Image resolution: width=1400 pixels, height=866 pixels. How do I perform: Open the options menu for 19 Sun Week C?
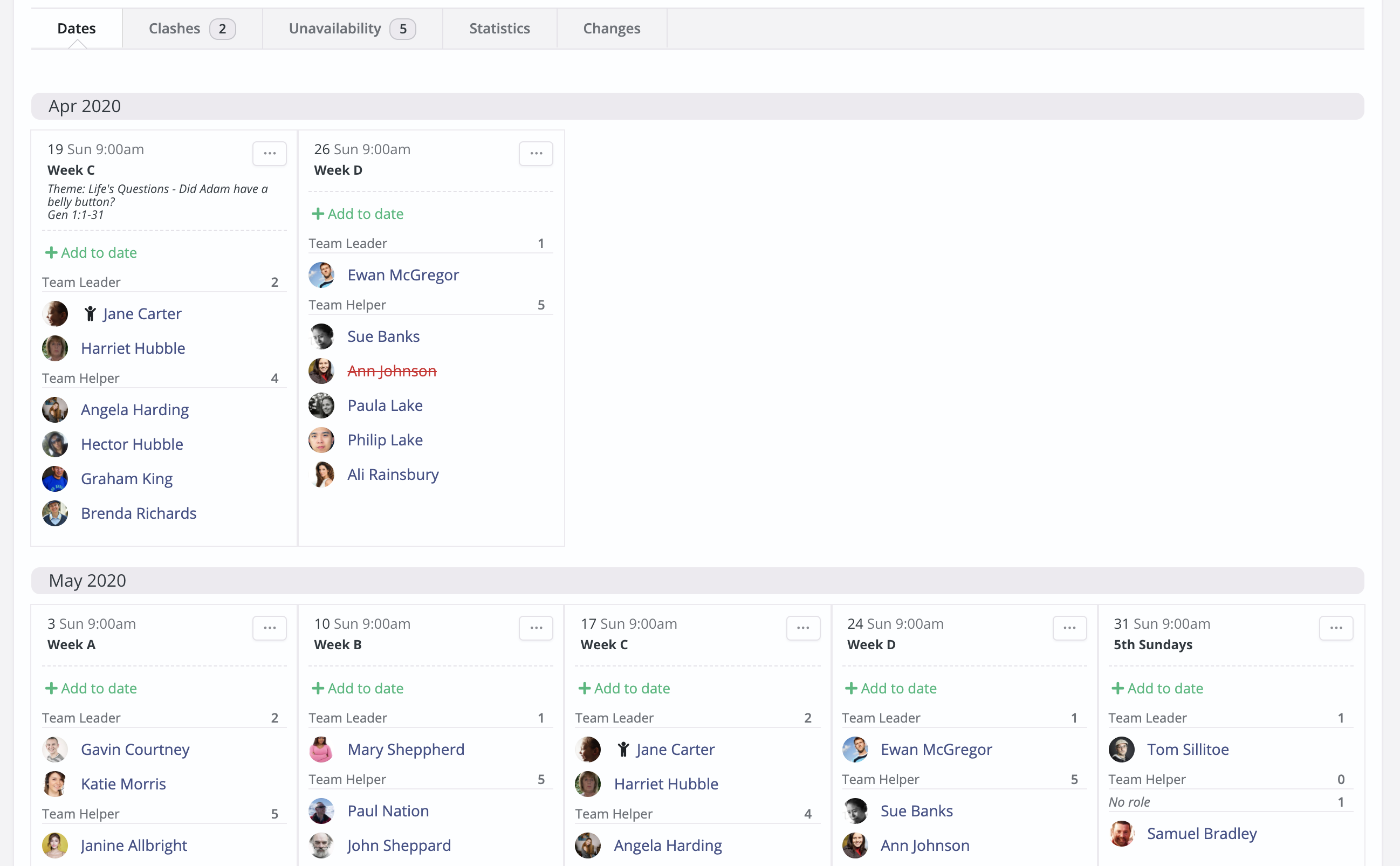(x=269, y=154)
